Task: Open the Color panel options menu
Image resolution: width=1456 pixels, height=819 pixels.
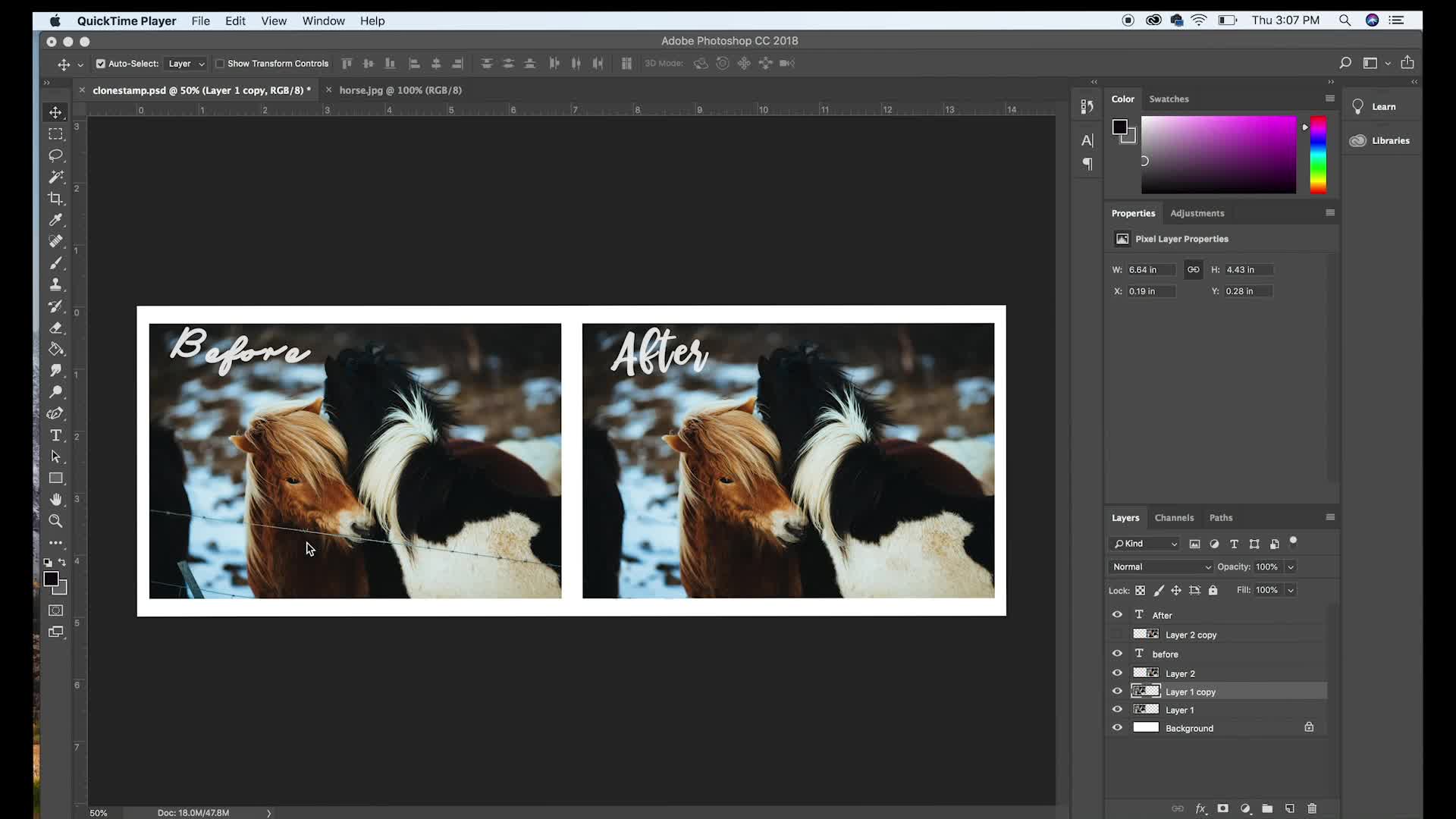Action: click(x=1330, y=99)
